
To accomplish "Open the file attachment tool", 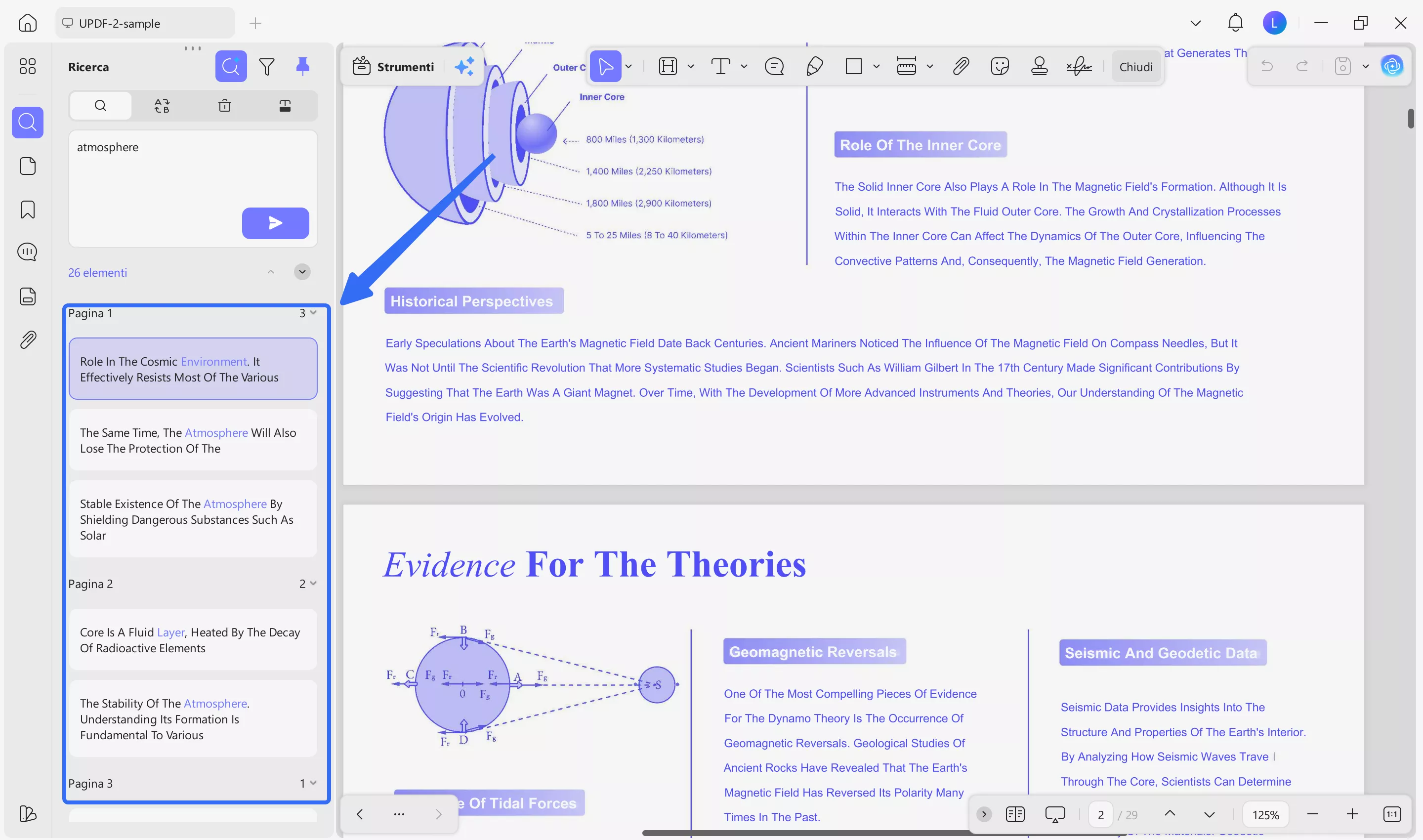I will tap(961, 66).
